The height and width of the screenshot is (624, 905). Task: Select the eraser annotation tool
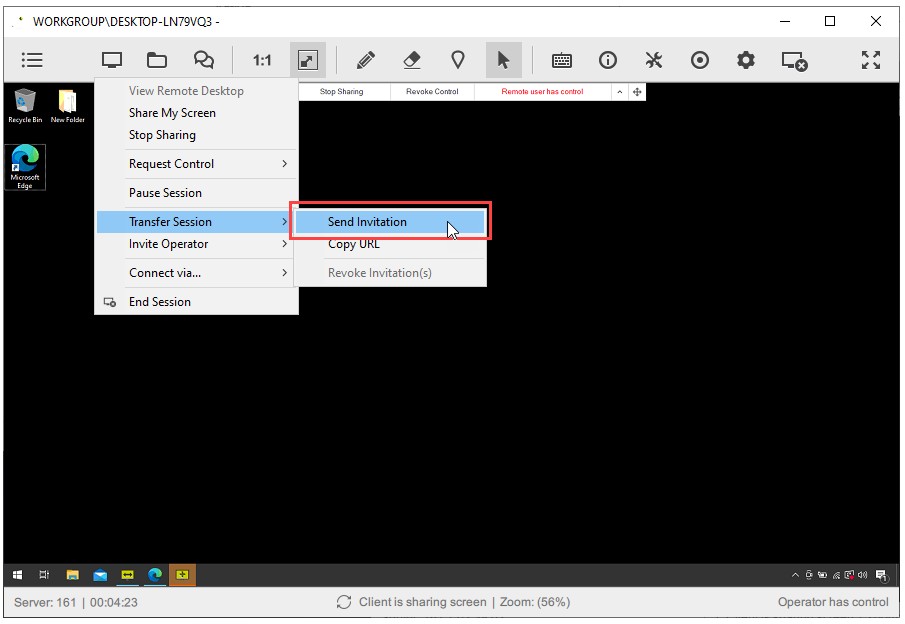(412, 60)
